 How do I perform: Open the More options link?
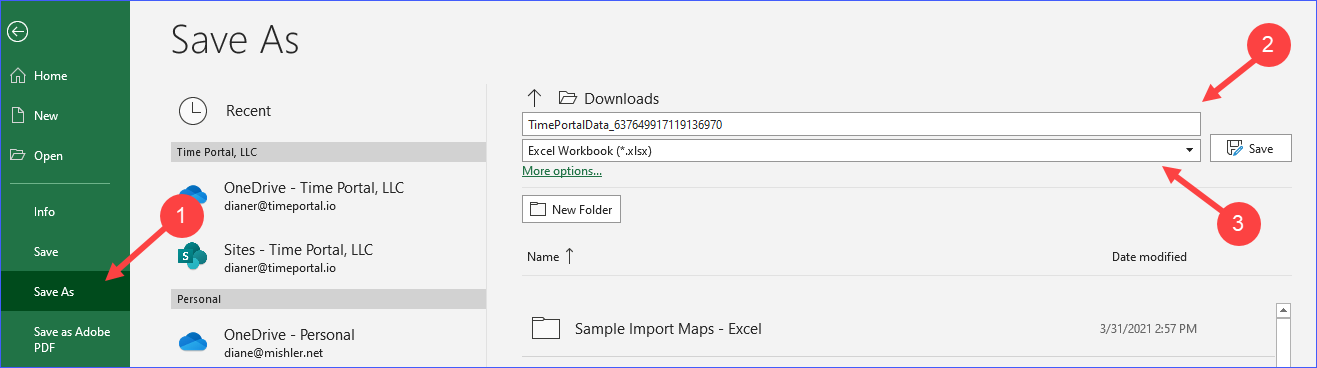pos(562,171)
